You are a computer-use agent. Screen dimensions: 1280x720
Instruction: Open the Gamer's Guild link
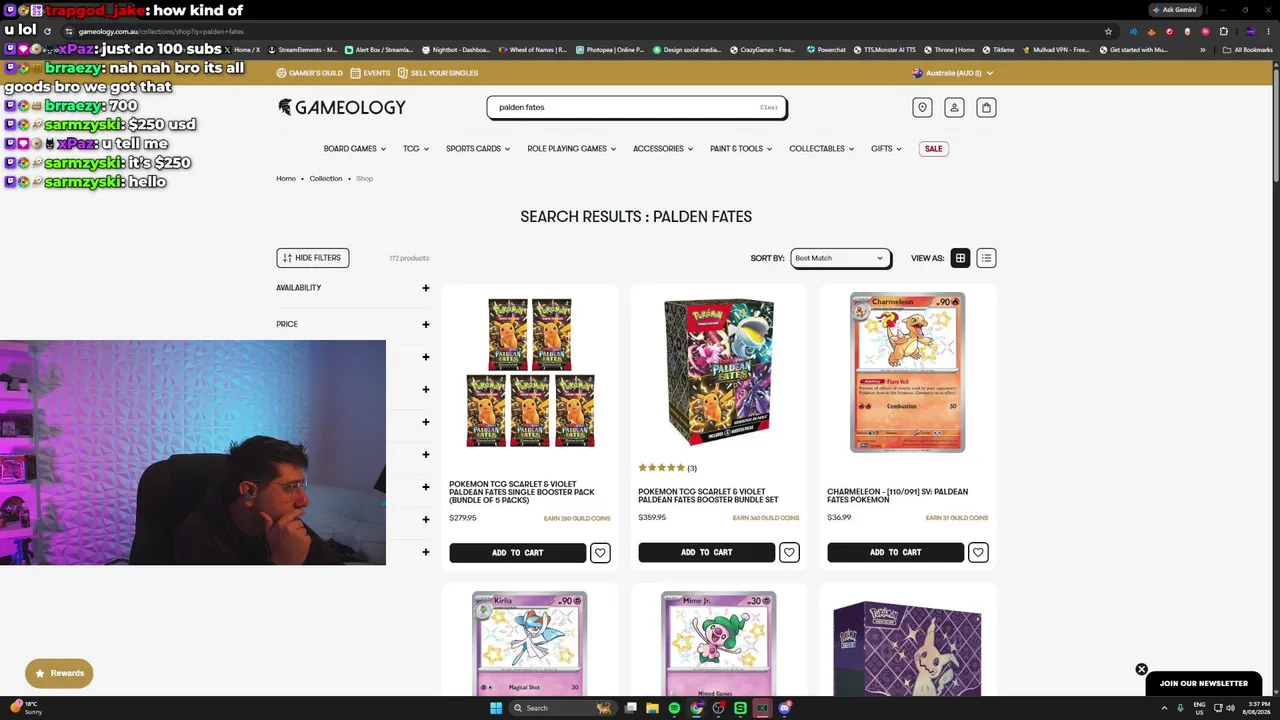[310, 73]
